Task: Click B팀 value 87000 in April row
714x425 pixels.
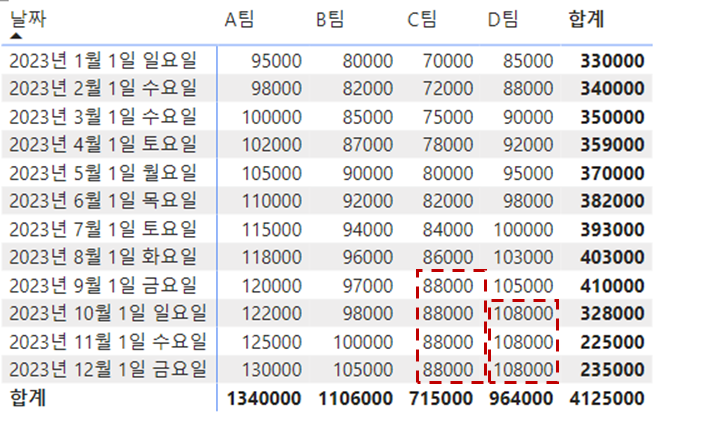Action: (x=368, y=145)
